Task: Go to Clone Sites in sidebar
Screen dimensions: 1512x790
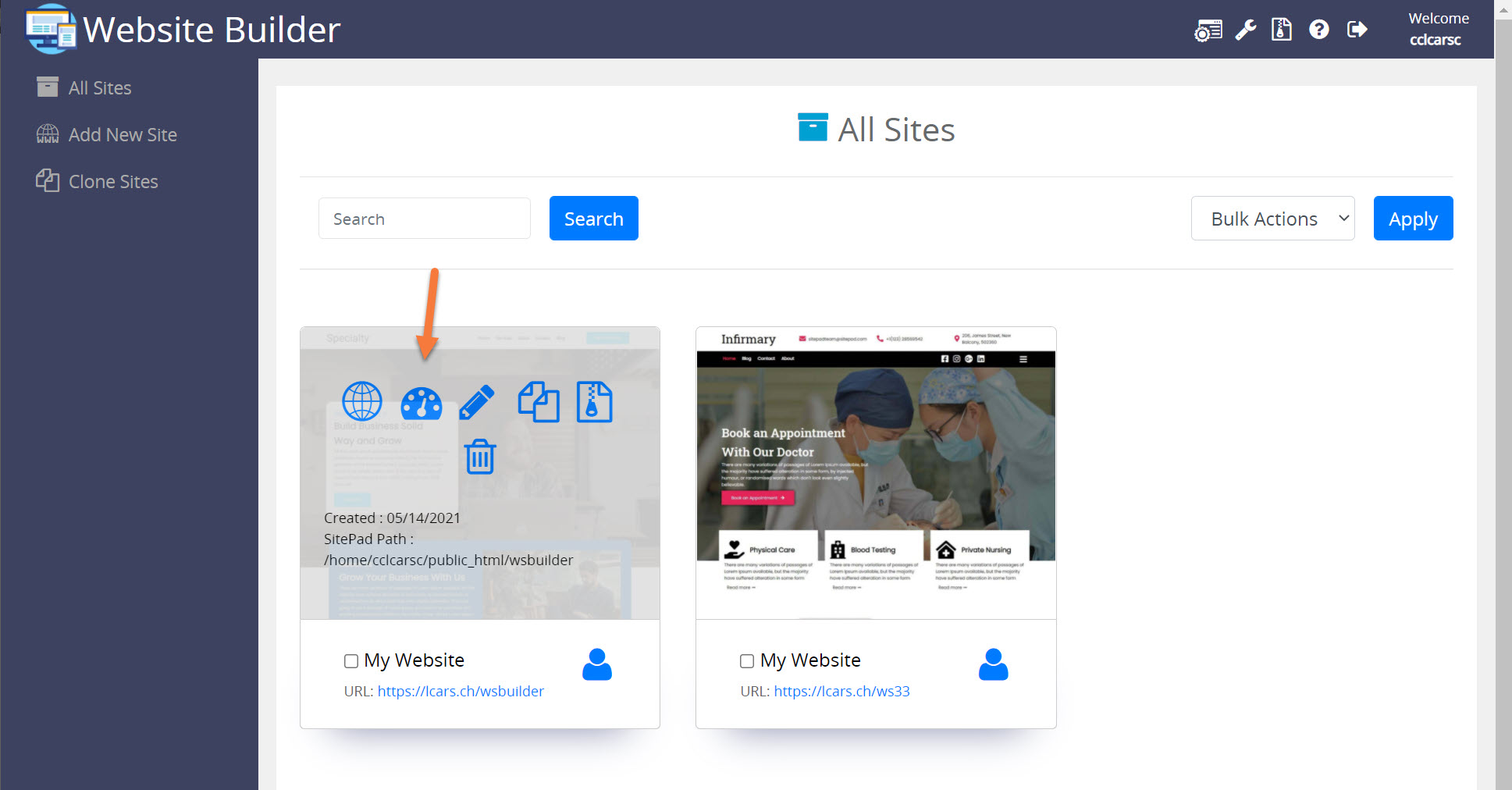Action: [x=112, y=182]
